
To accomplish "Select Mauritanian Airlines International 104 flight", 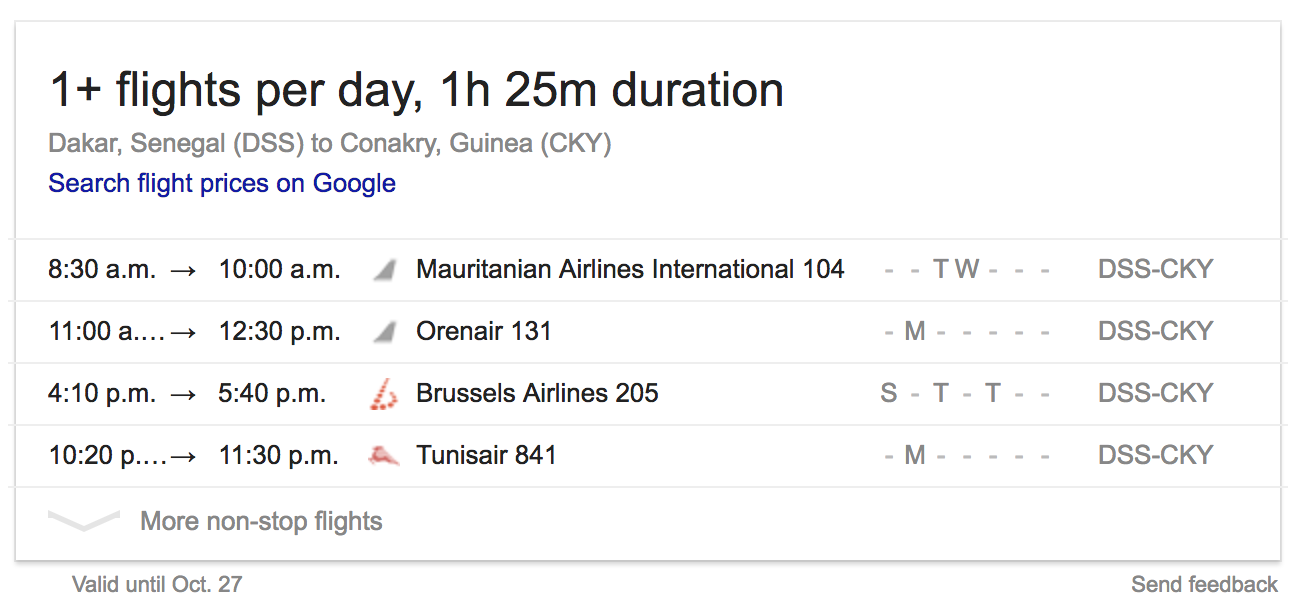I will pos(647,270).
